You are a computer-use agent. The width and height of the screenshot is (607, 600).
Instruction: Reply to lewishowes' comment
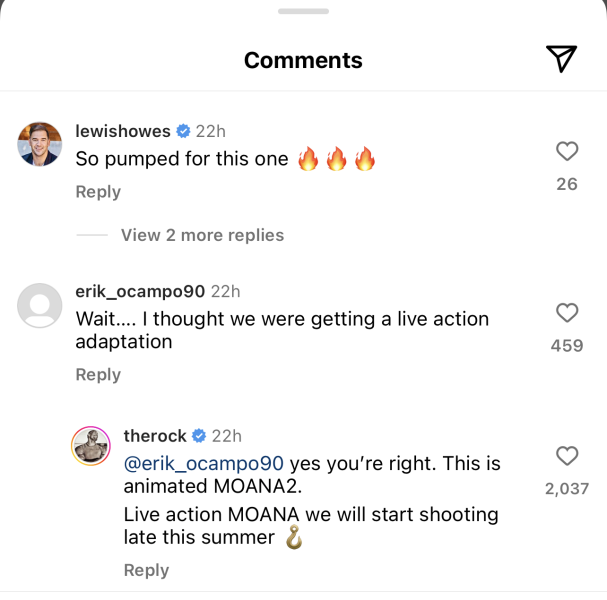tap(98, 192)
